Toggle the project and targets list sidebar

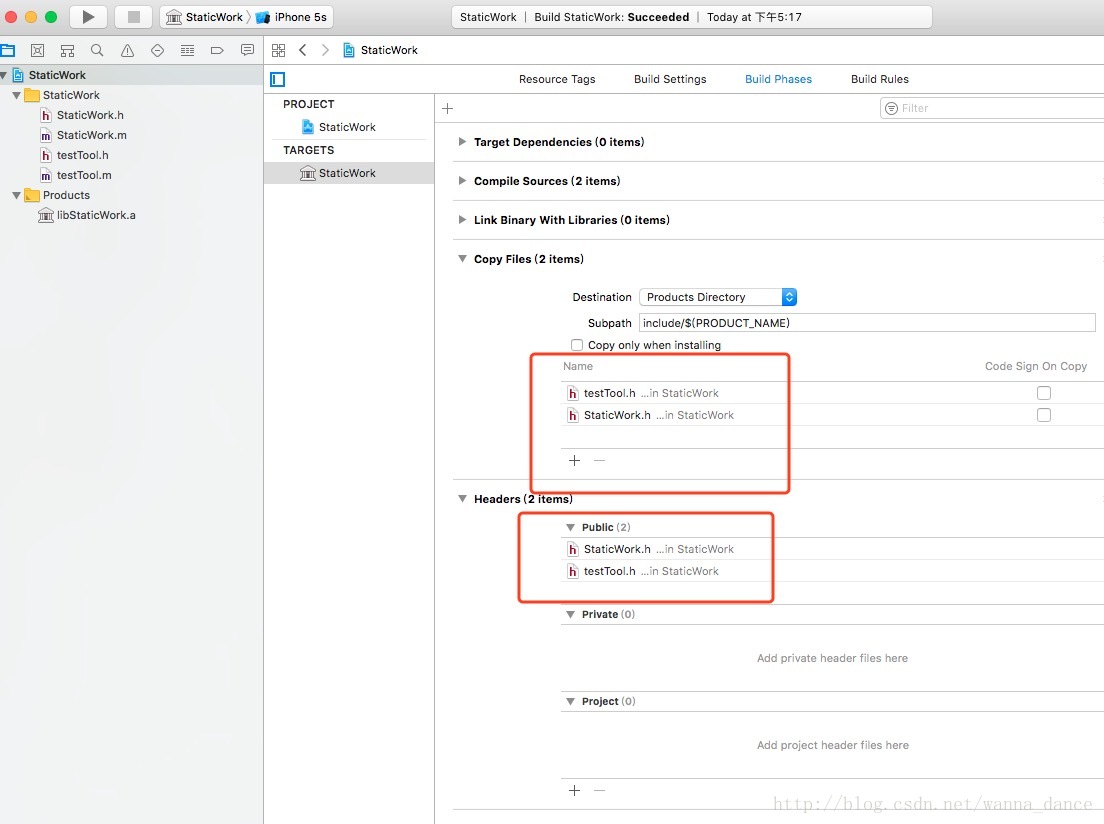coord(277,80)
